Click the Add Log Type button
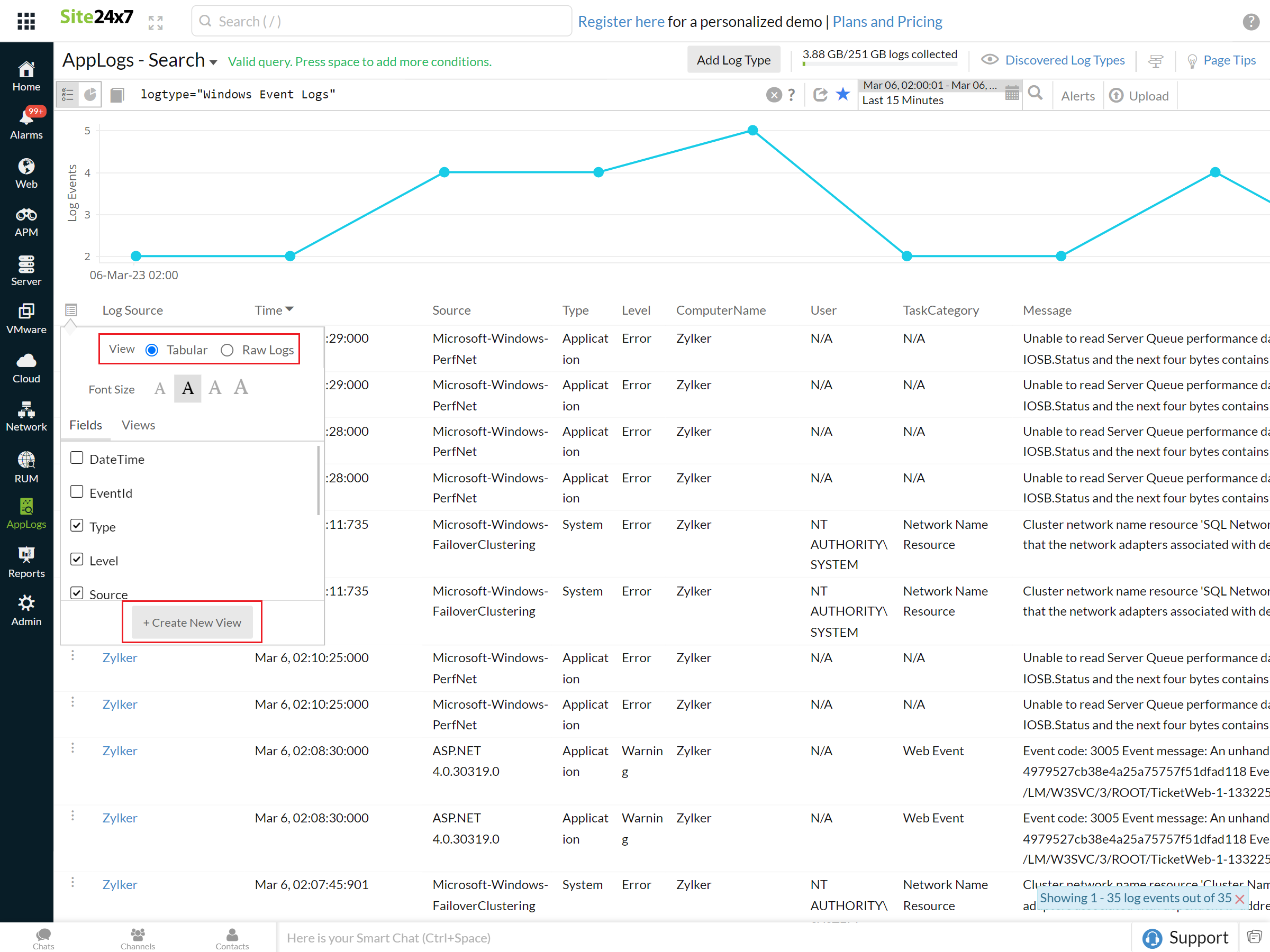1270x952 pixels. (733, 60)
